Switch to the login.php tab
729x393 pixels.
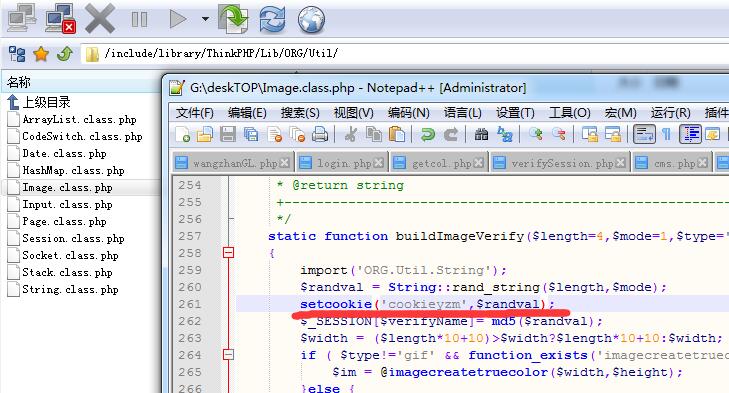(x=341, y=163)
